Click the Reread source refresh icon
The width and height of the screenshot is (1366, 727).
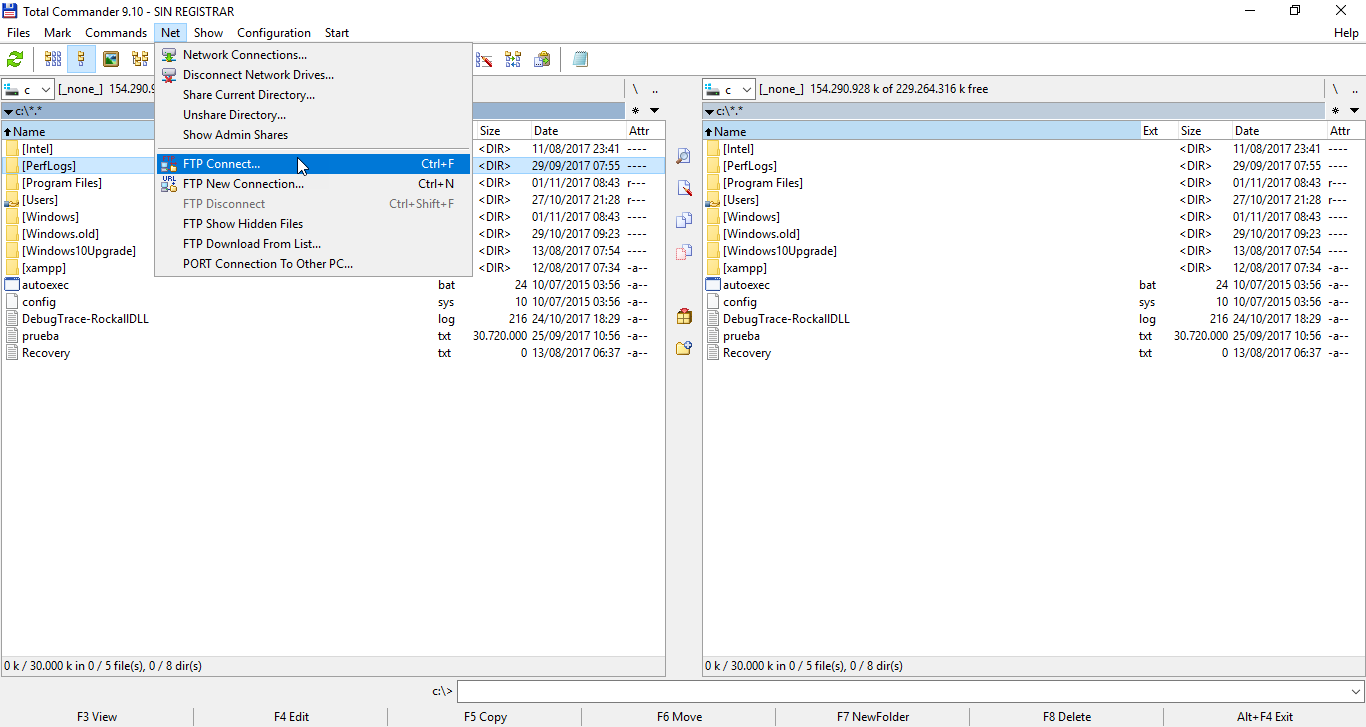pyautogui.click(x=15, y=59)
